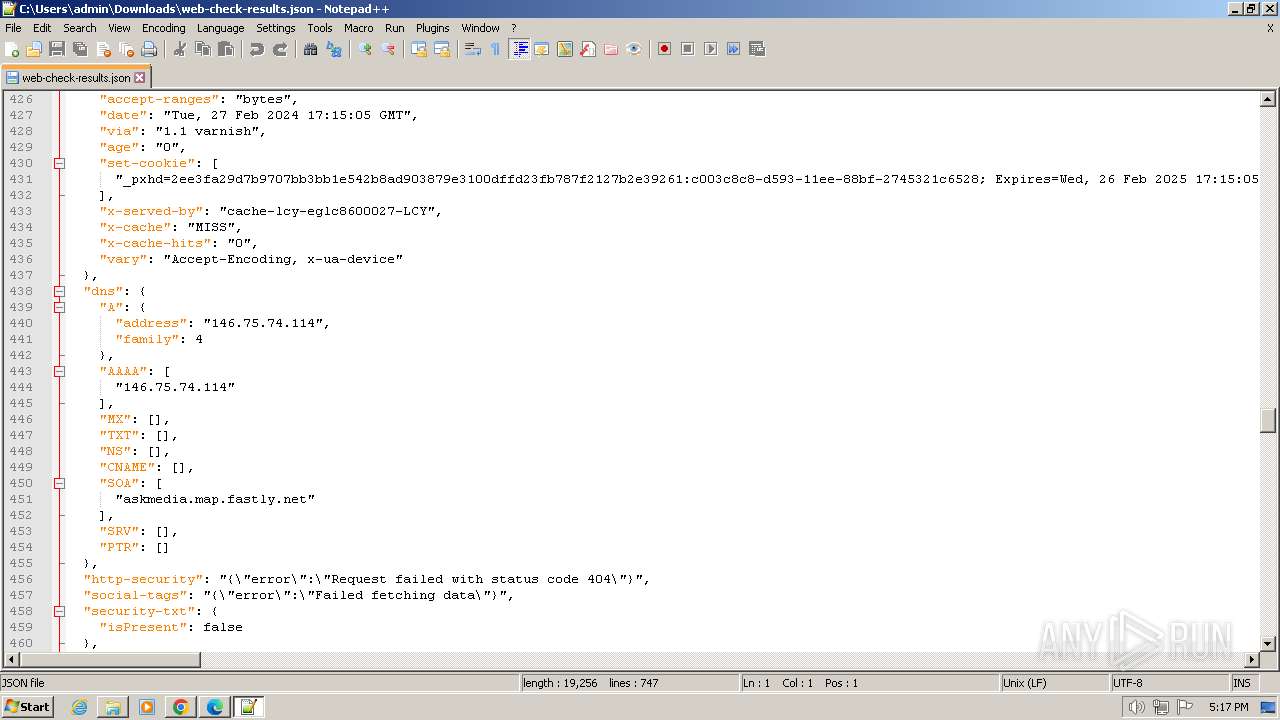Play back the recorded macro icon
This screenshot has height=720, width=1280.
point(710,49)
